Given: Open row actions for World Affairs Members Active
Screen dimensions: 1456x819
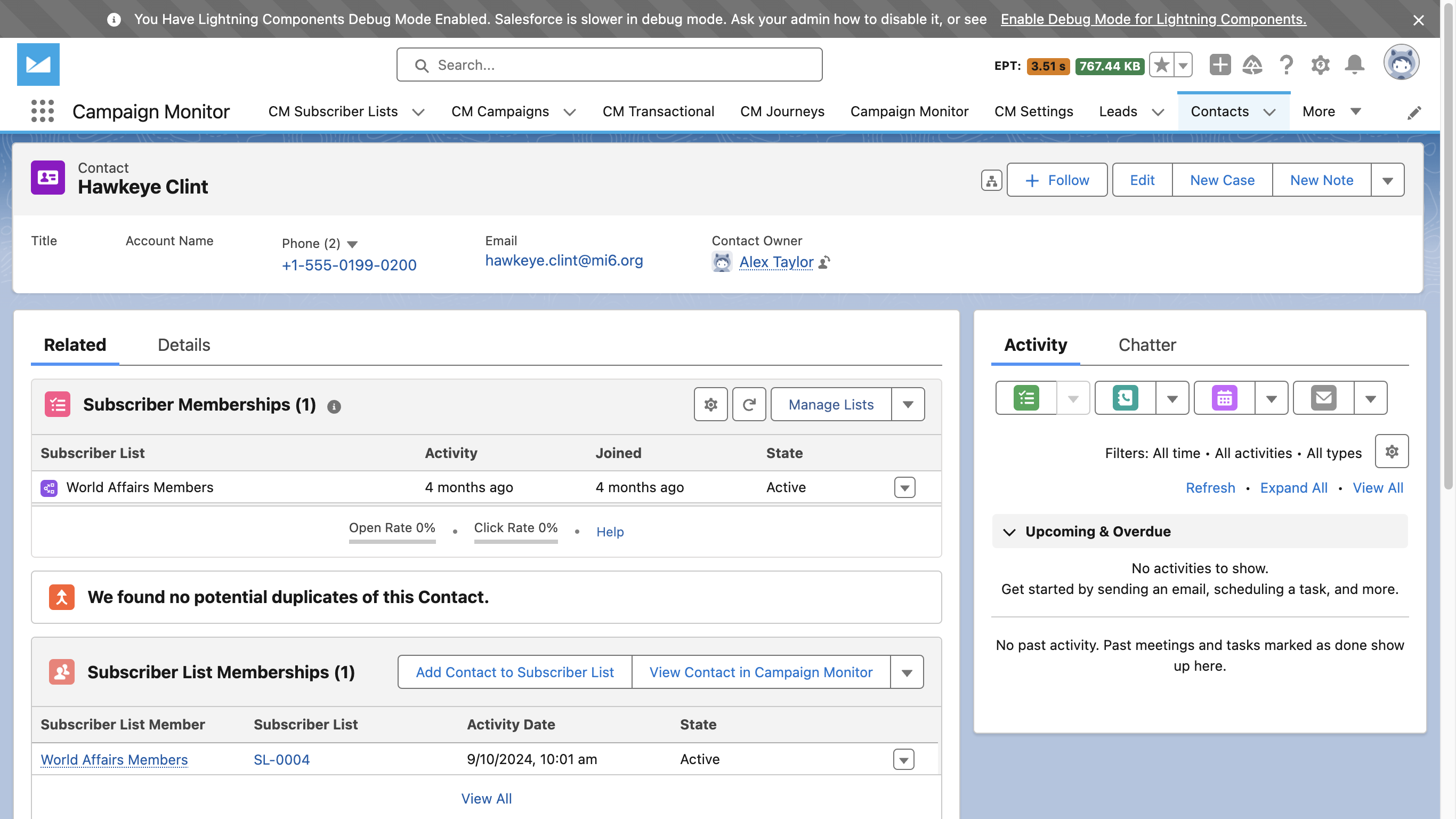Looking at the screenshot, I should pos(904,487).
